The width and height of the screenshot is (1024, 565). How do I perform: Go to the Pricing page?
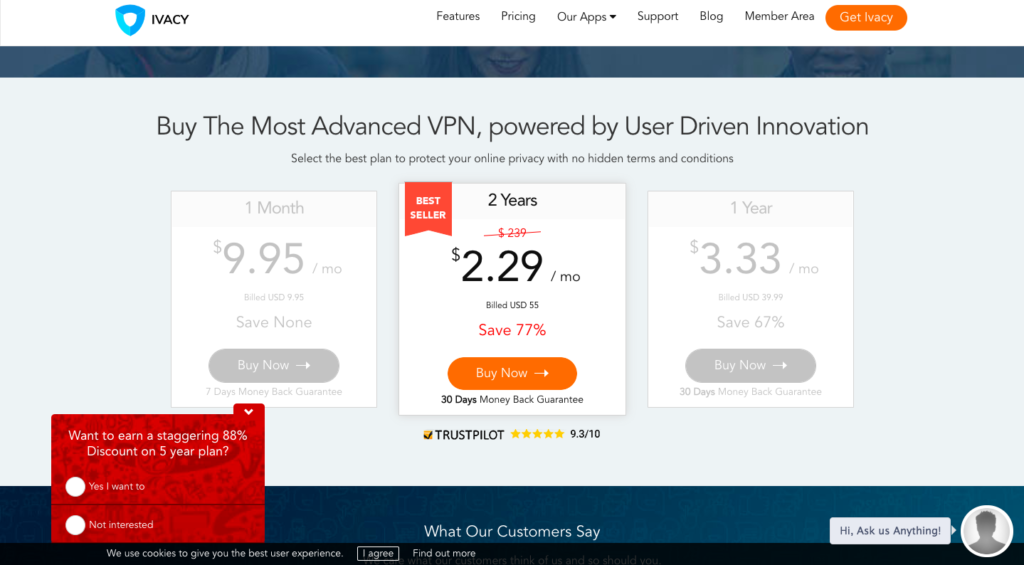pos(518,17)
